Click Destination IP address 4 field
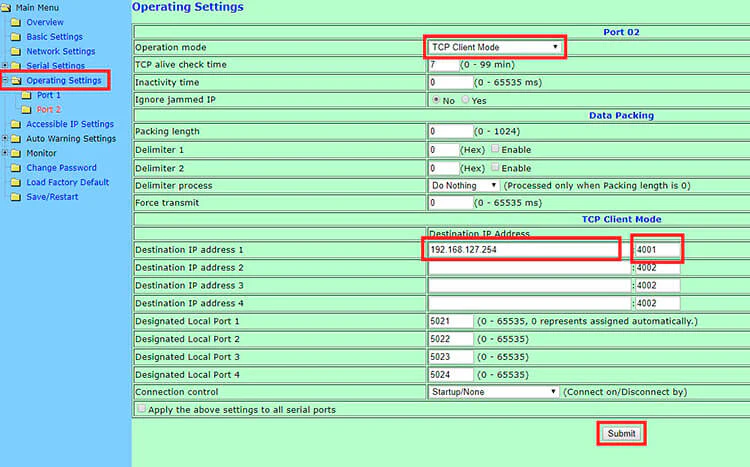The width and height of the screenshot is (750, 467). coord(530,303)
